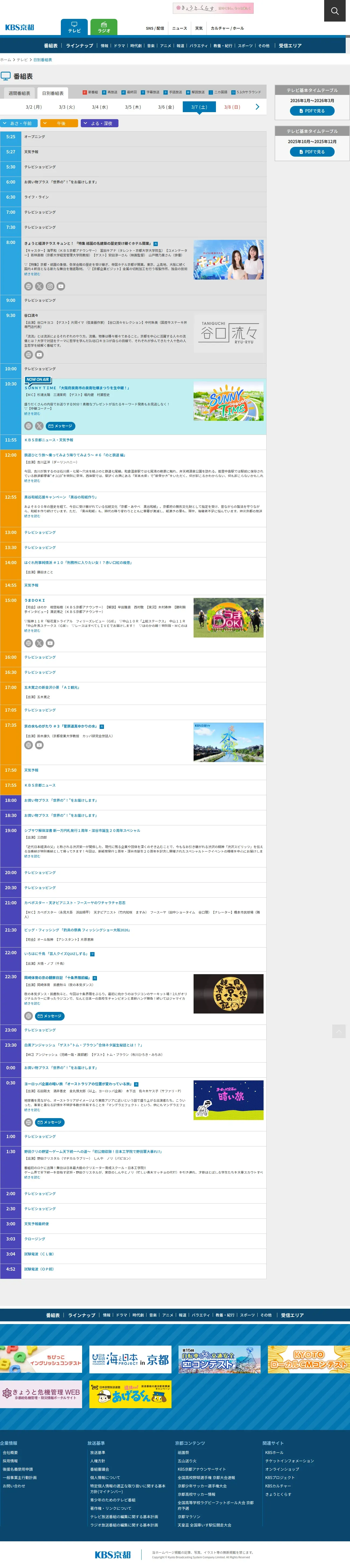This screenshot has width=350, height=1568.
Task: Expand the 午後 time filter
Action: point(59,123)
